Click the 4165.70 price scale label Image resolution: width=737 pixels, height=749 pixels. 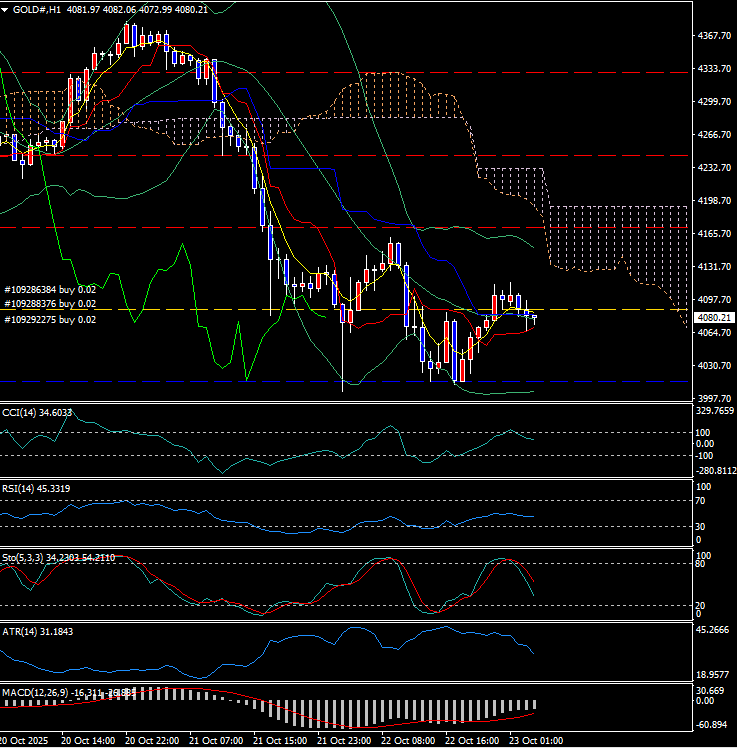[x=714, y=234]
